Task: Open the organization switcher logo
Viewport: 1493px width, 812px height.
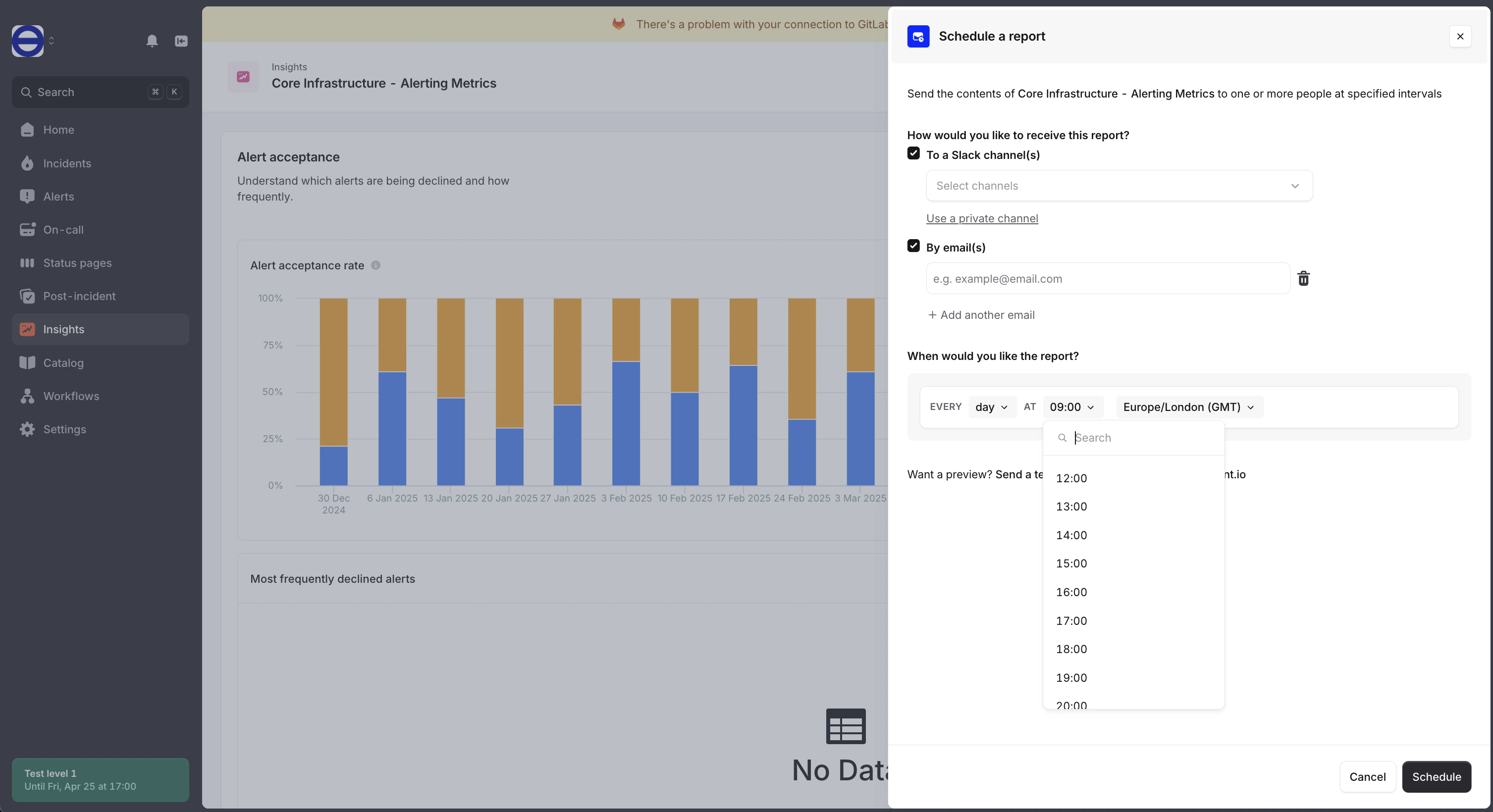Action: [x=28, y=41]
